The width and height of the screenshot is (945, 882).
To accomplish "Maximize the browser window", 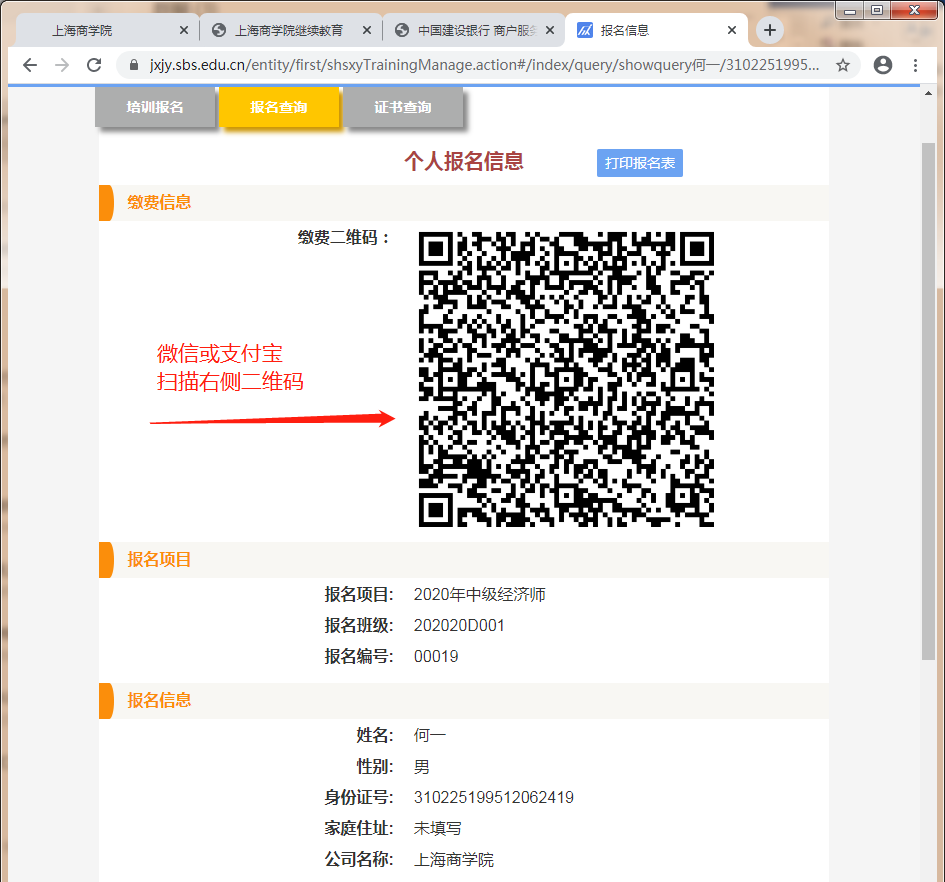I will click(877, 10).
